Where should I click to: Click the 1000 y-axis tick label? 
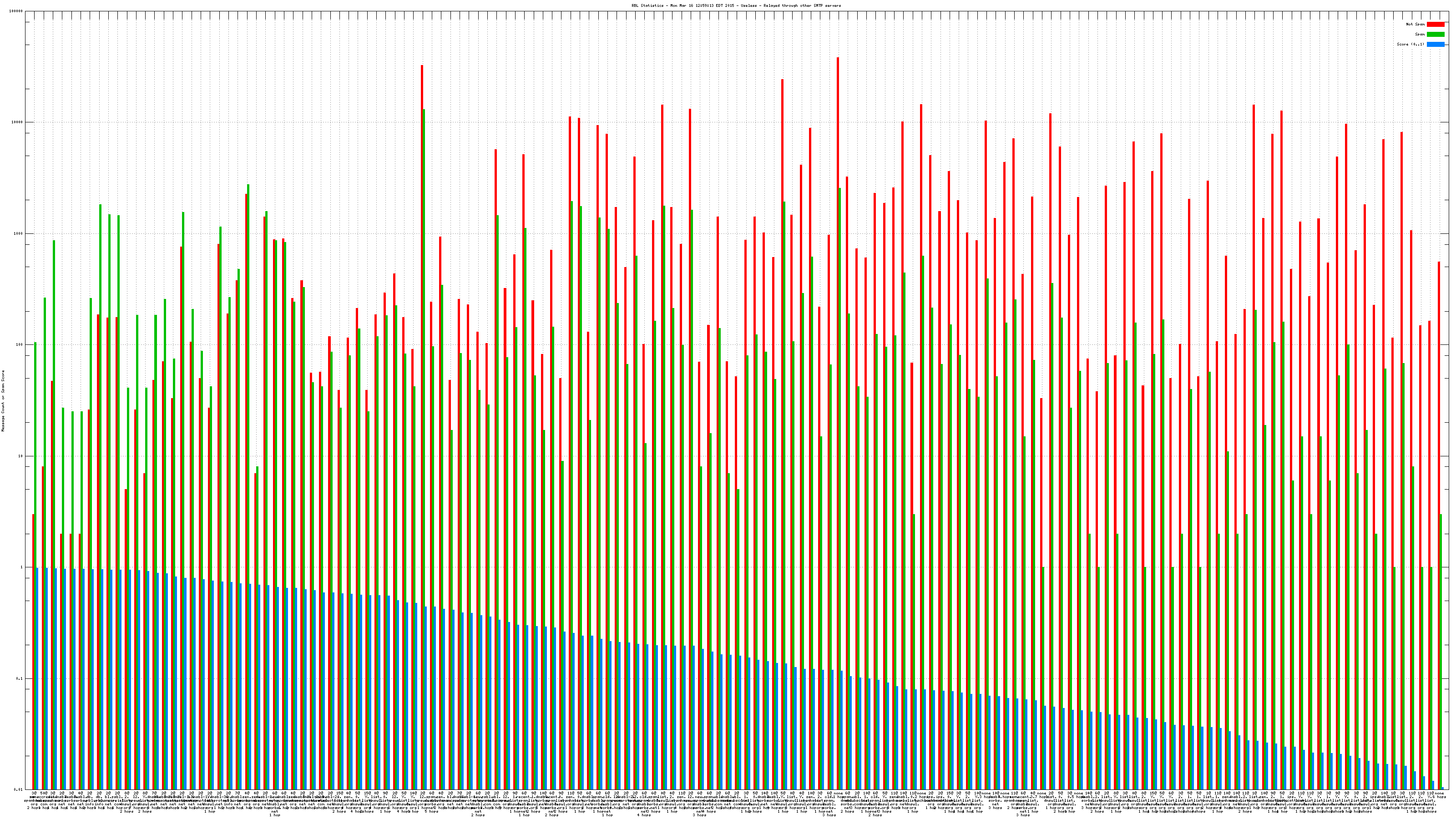[x=19, y=233]
